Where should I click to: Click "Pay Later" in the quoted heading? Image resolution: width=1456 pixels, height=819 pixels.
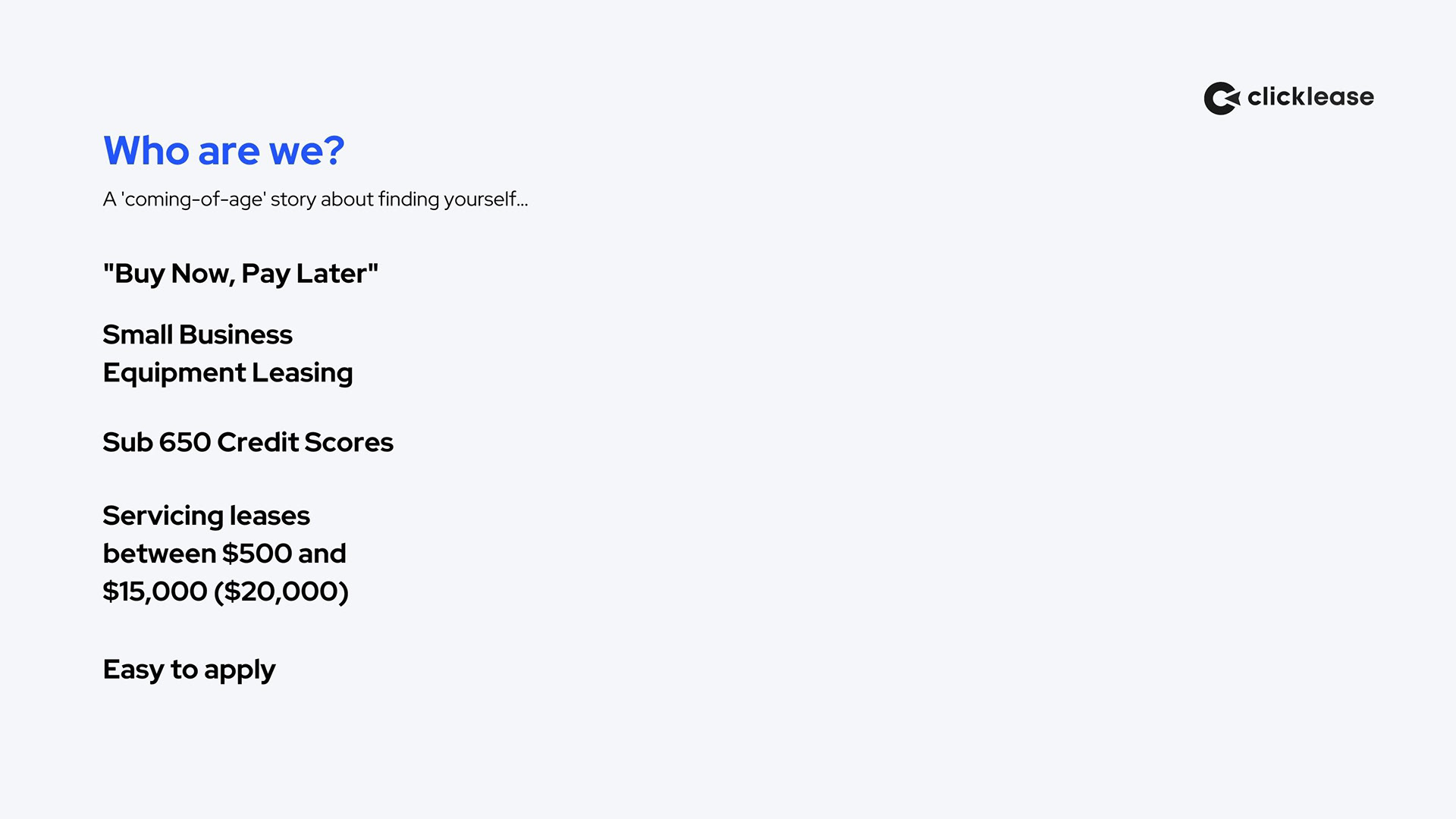click(x=304, y=274)
